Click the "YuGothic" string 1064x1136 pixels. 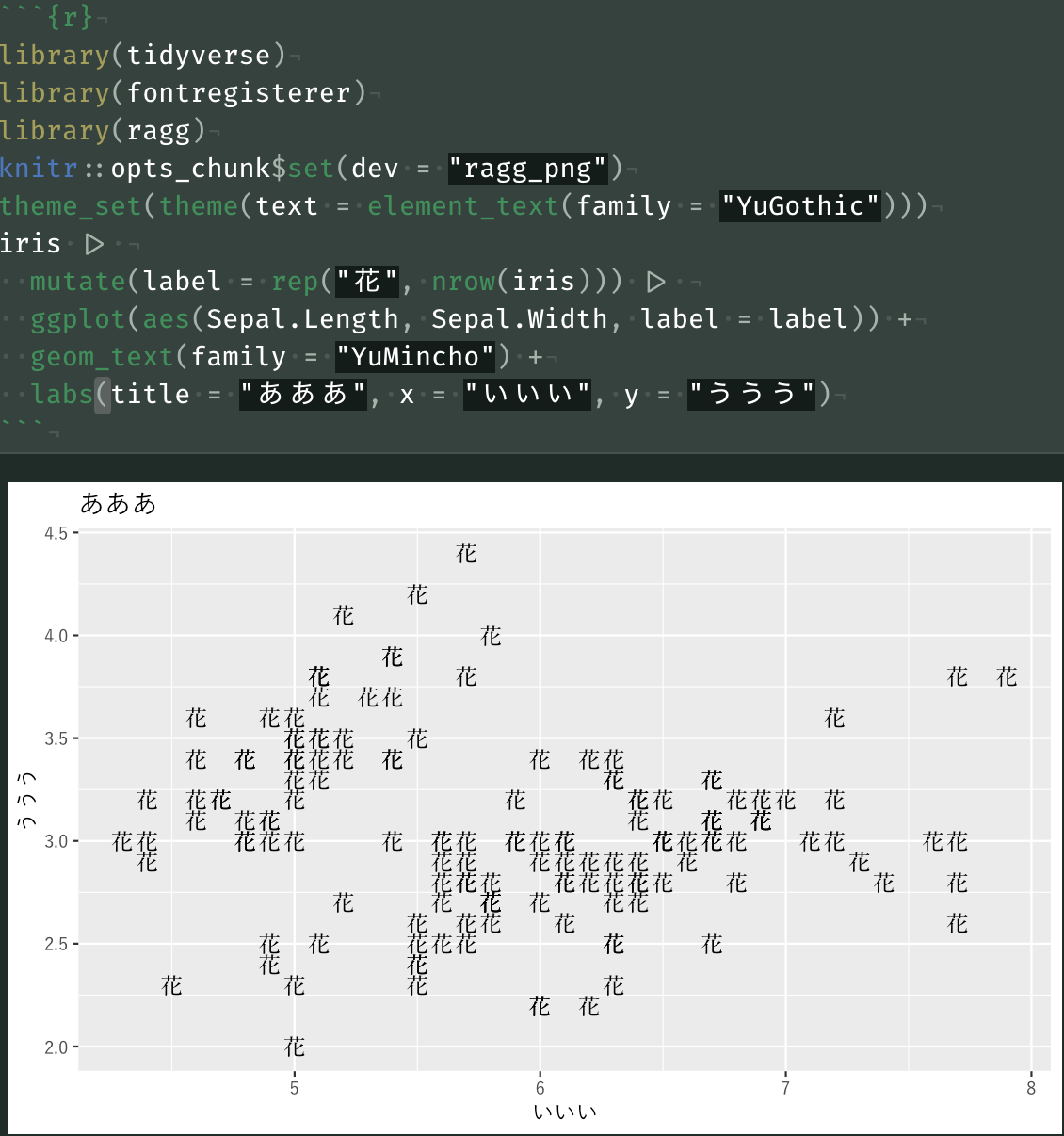point(800,205)
